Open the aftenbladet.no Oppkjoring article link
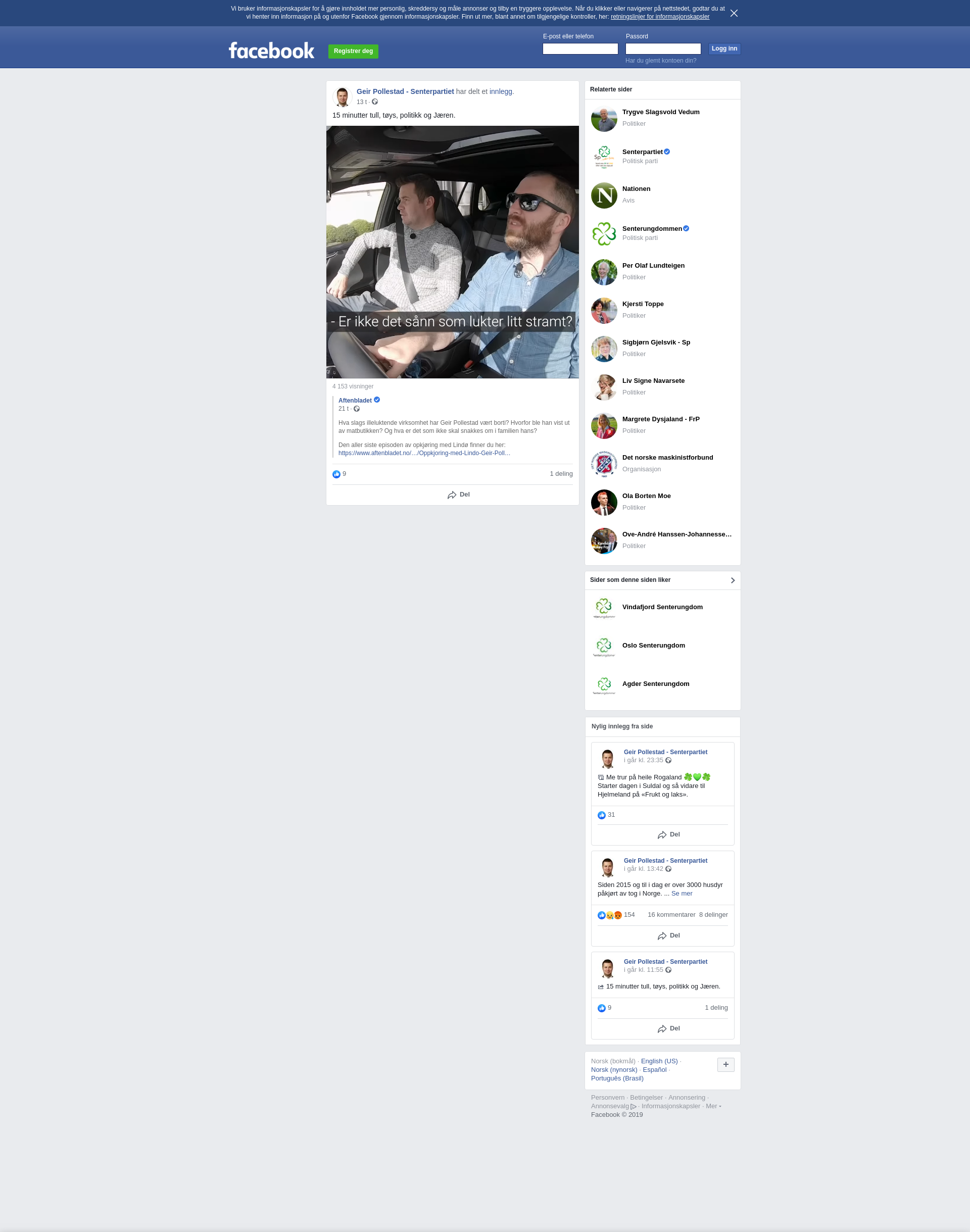Image resolution: width=970 pixels, height=1232 pixels. [424, 453]
